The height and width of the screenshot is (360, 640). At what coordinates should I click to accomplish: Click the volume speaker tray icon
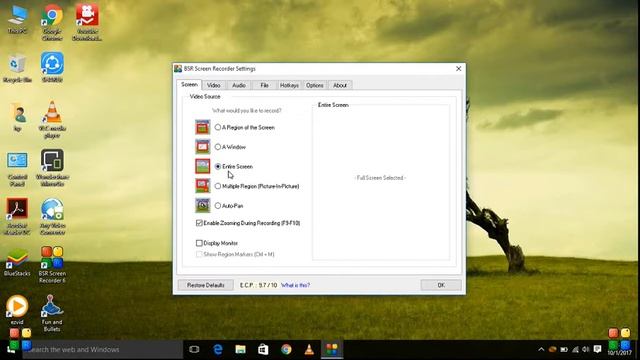[586, 349]
